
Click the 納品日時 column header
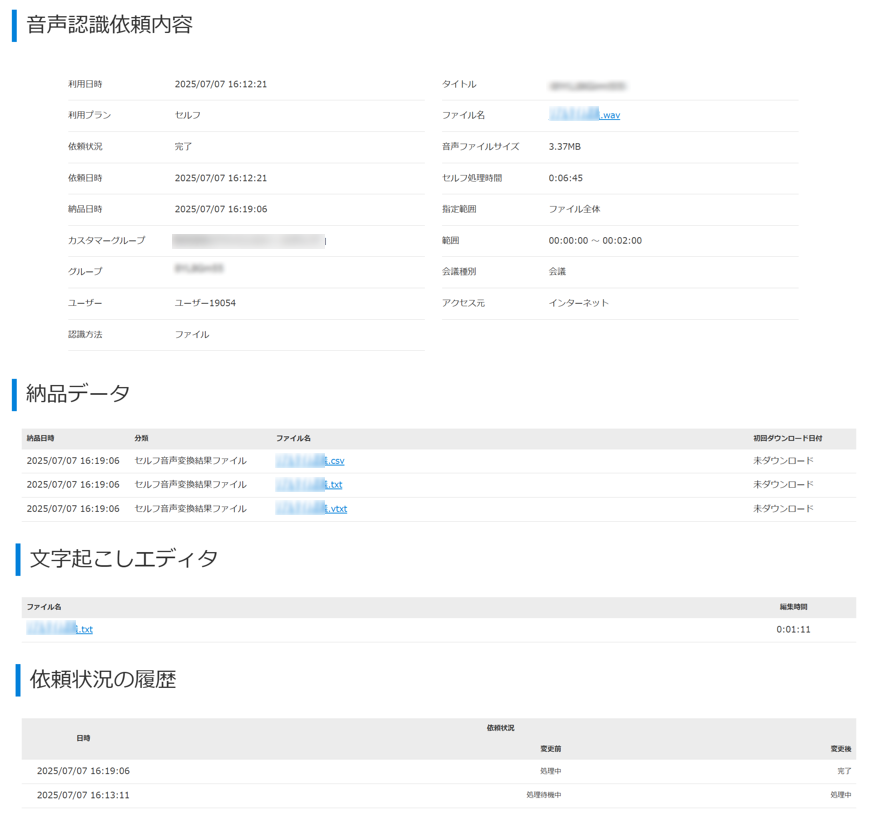(41, 439)
